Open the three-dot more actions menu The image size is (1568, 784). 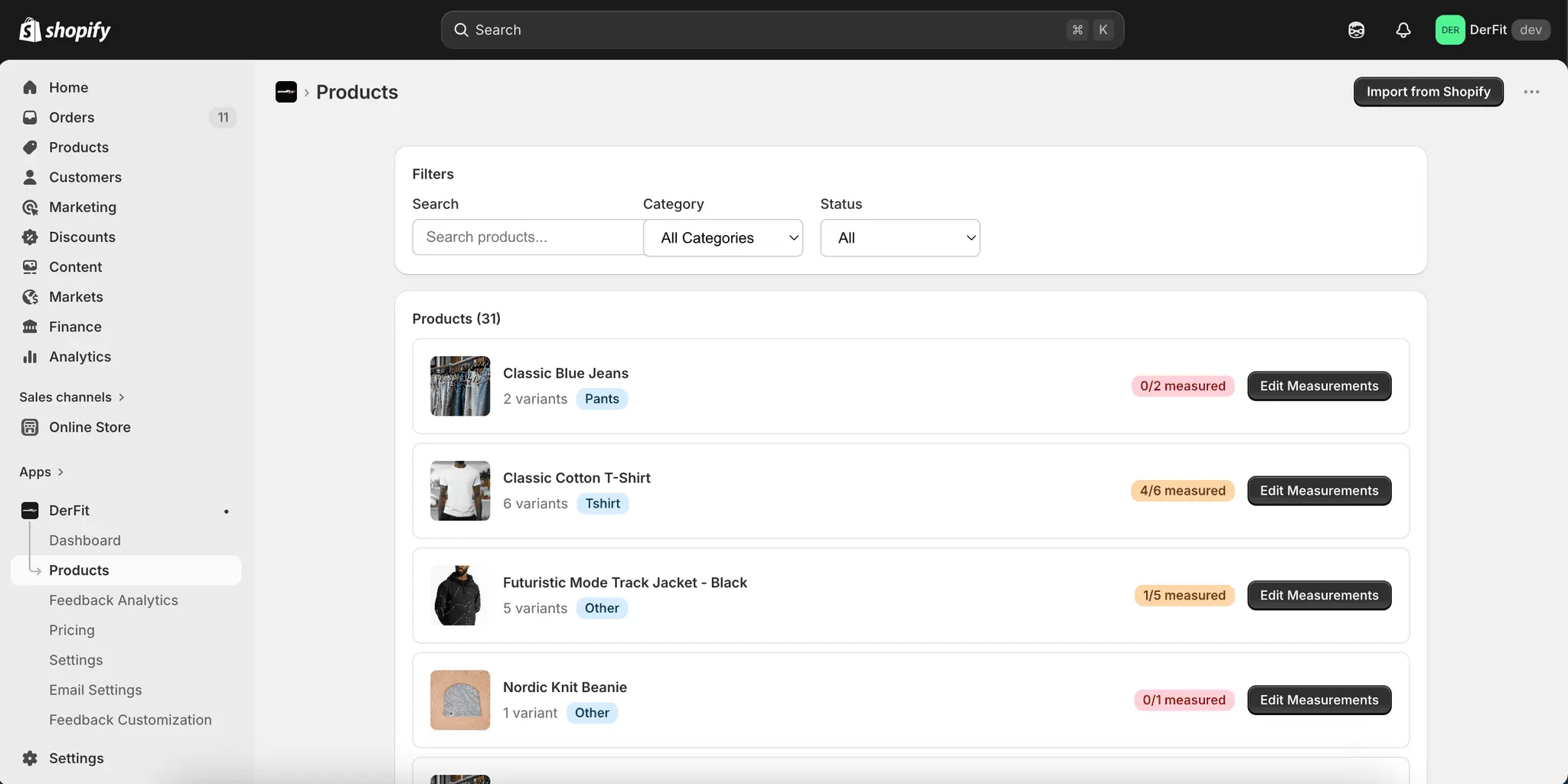click(x=1531, y=92)
